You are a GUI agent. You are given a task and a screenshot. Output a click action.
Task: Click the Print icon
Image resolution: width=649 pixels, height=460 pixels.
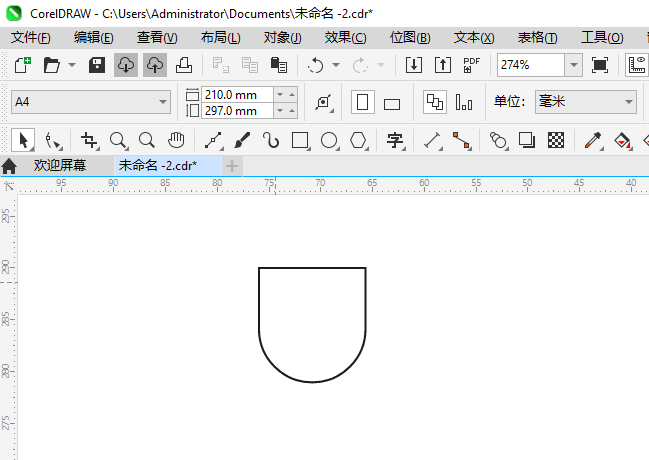184,65
